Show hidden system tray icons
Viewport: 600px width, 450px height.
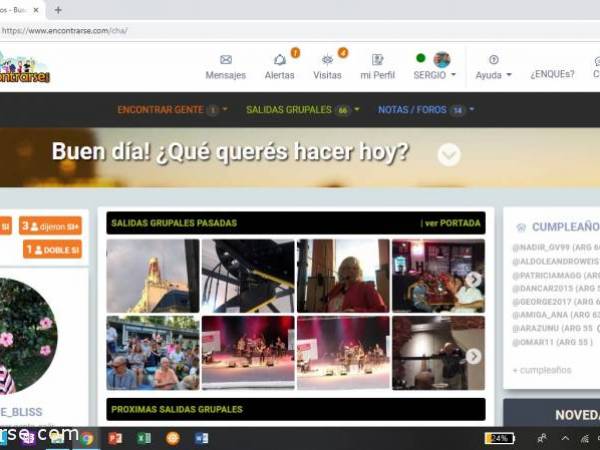click(565, 438)
